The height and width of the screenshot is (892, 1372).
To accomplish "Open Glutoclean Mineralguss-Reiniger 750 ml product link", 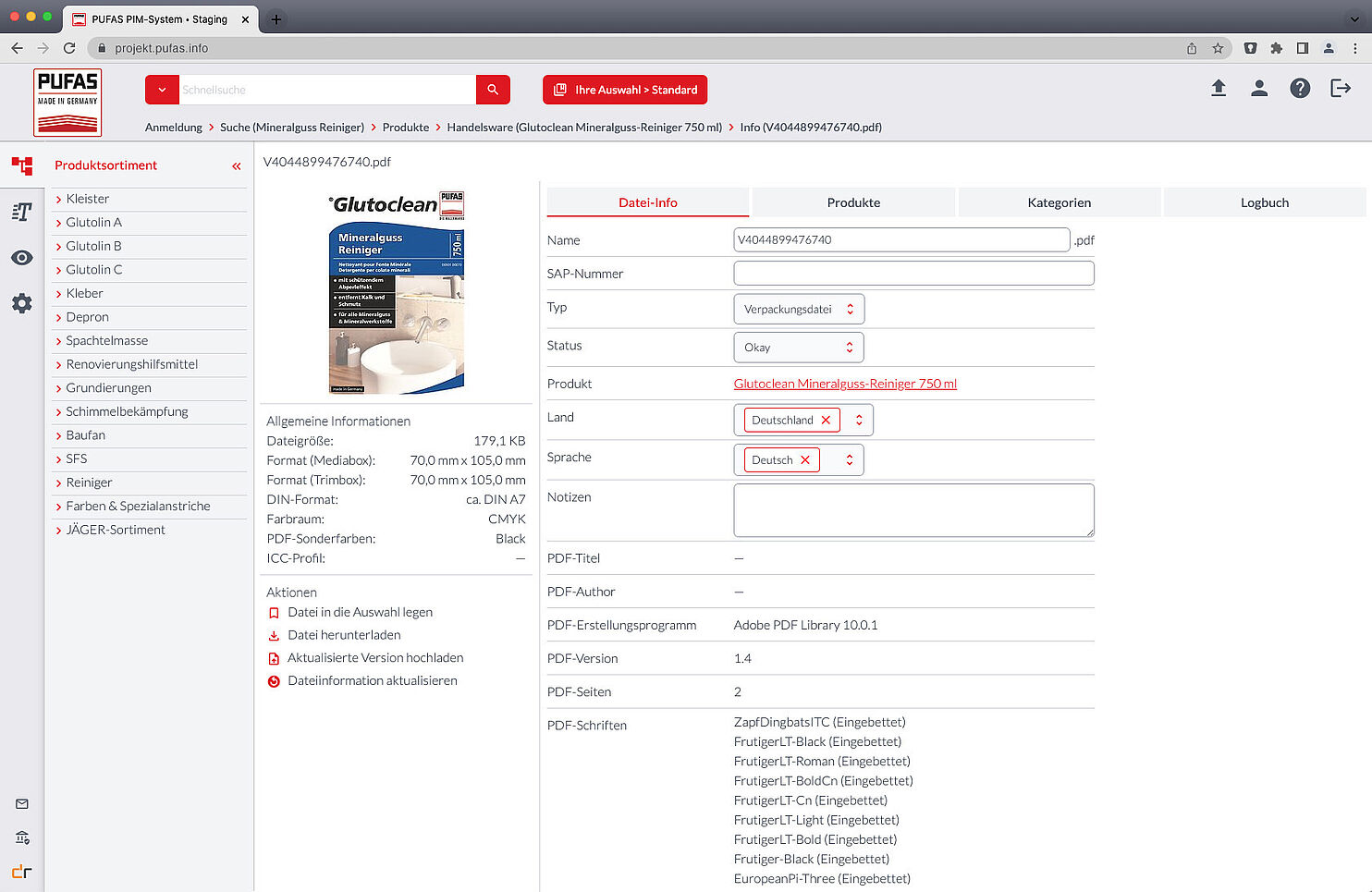I will (x=845, y=384).
